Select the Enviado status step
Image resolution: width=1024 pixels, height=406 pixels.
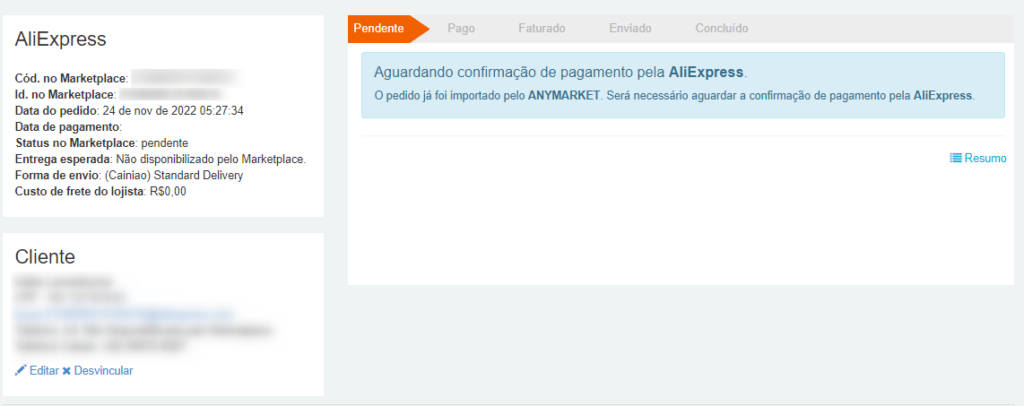[x=630, y=29]
